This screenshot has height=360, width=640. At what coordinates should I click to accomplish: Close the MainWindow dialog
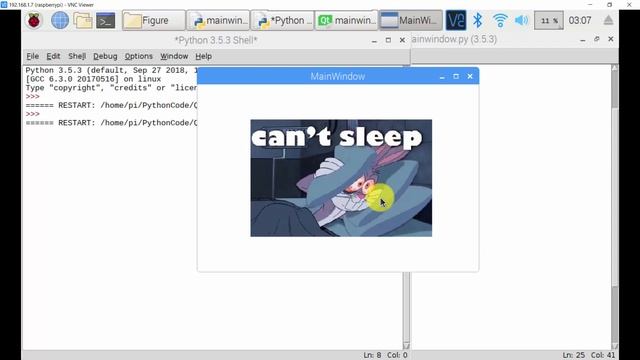coord(470,76)
